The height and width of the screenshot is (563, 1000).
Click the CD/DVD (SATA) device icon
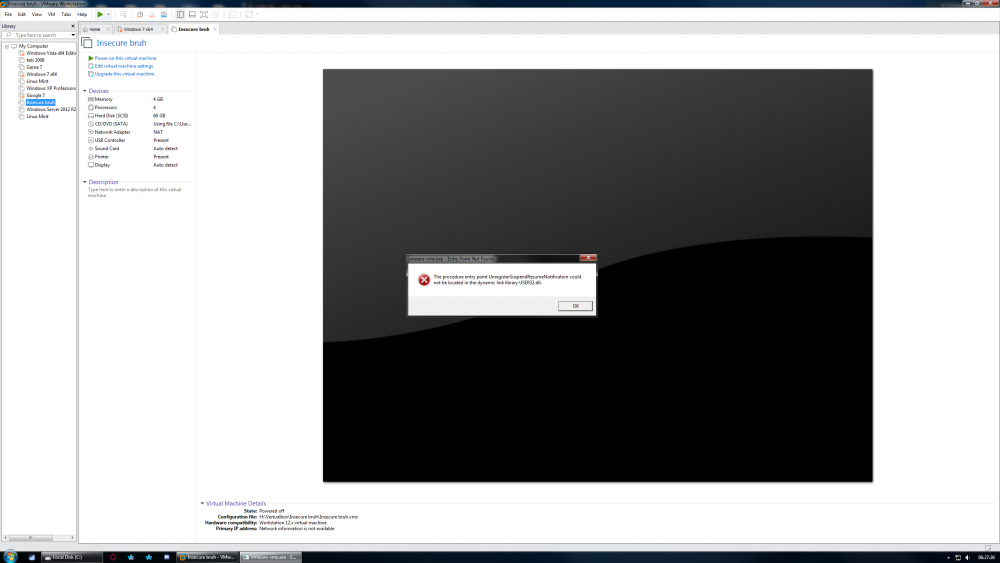click(x=91, y=124)
